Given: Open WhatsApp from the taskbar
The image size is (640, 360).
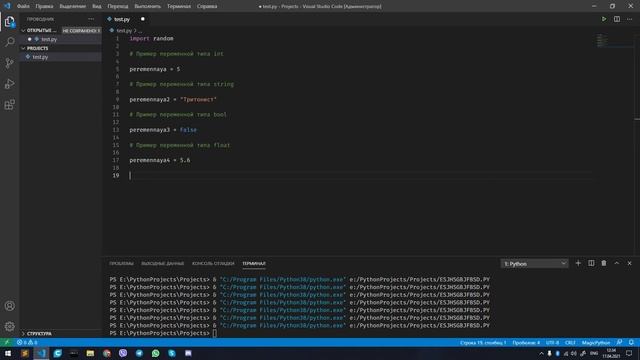Looking at the screenshot, I should [x=156, y=353].
